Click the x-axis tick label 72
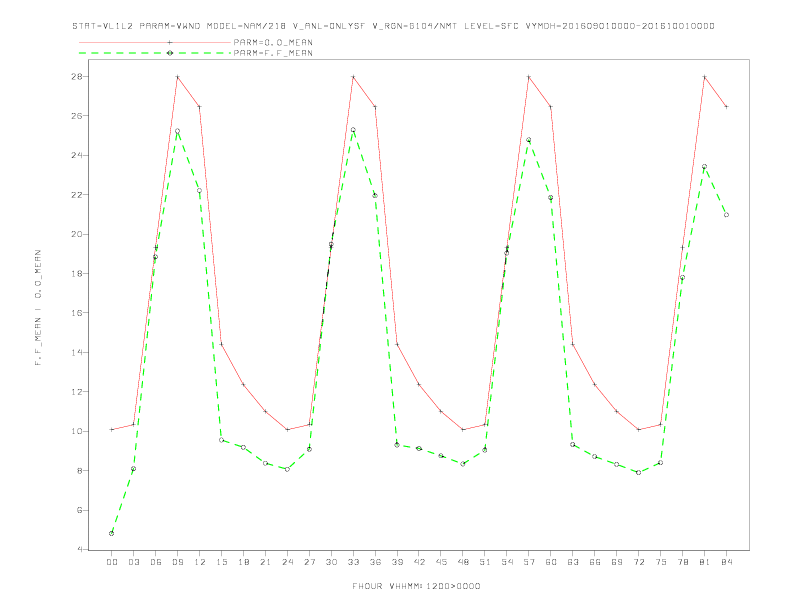The height and width of the screenshot is (612, 792). (x=638, y=562)
